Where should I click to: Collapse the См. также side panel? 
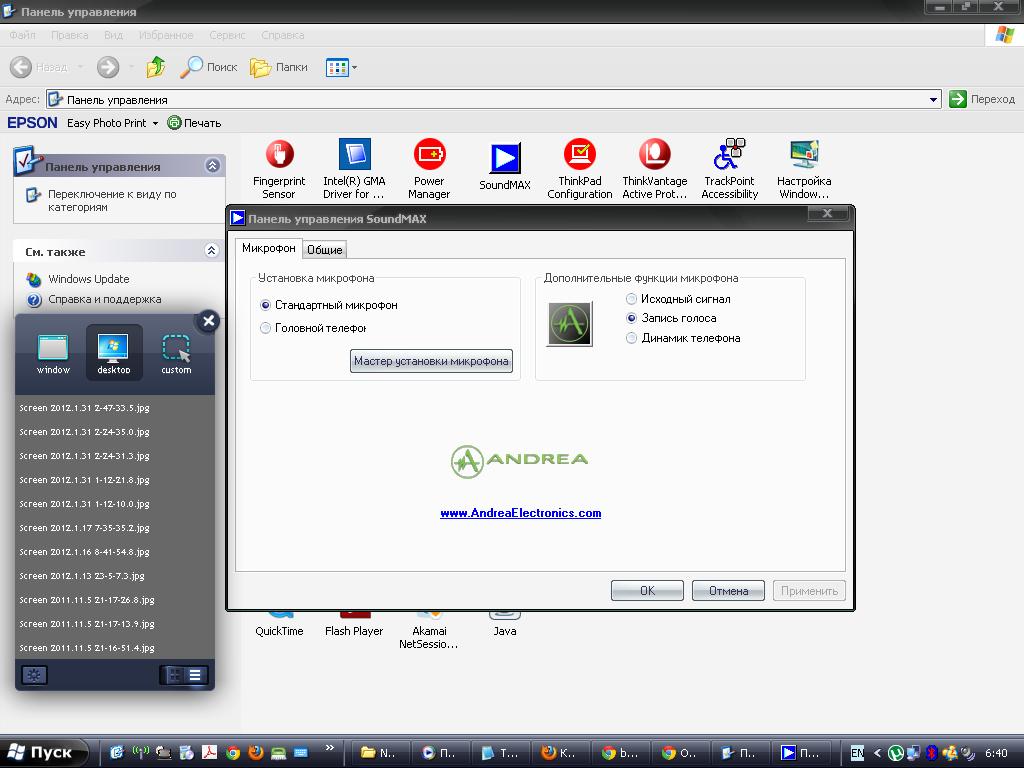point(211,251)
